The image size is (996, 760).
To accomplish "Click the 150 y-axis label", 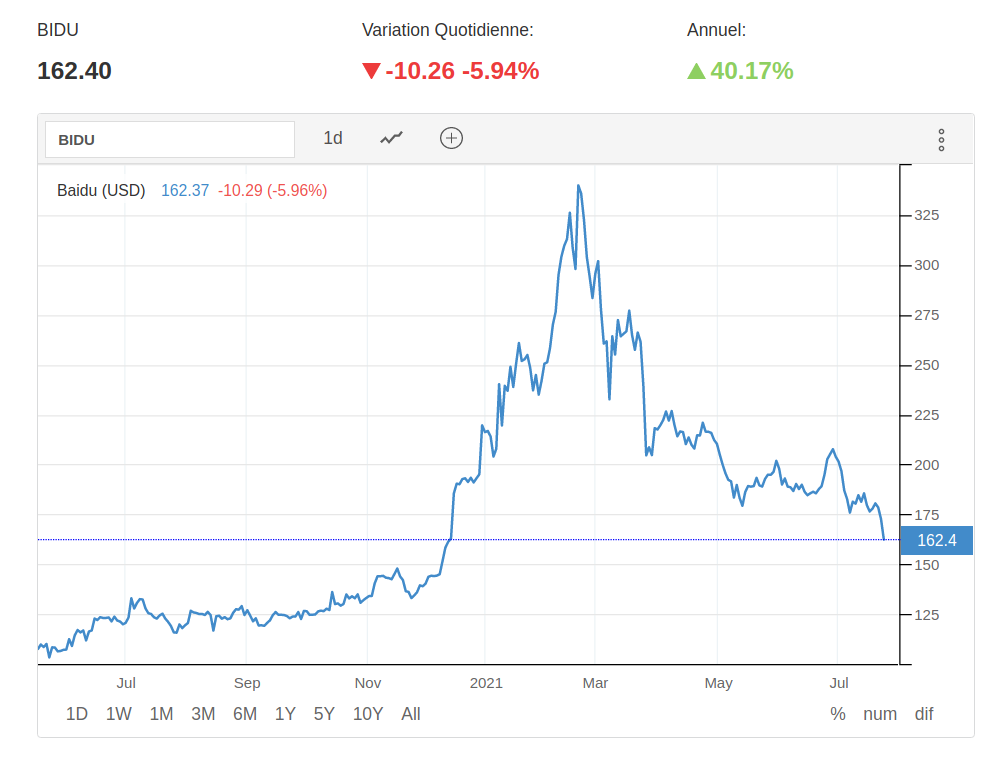I will coord(927,565).
